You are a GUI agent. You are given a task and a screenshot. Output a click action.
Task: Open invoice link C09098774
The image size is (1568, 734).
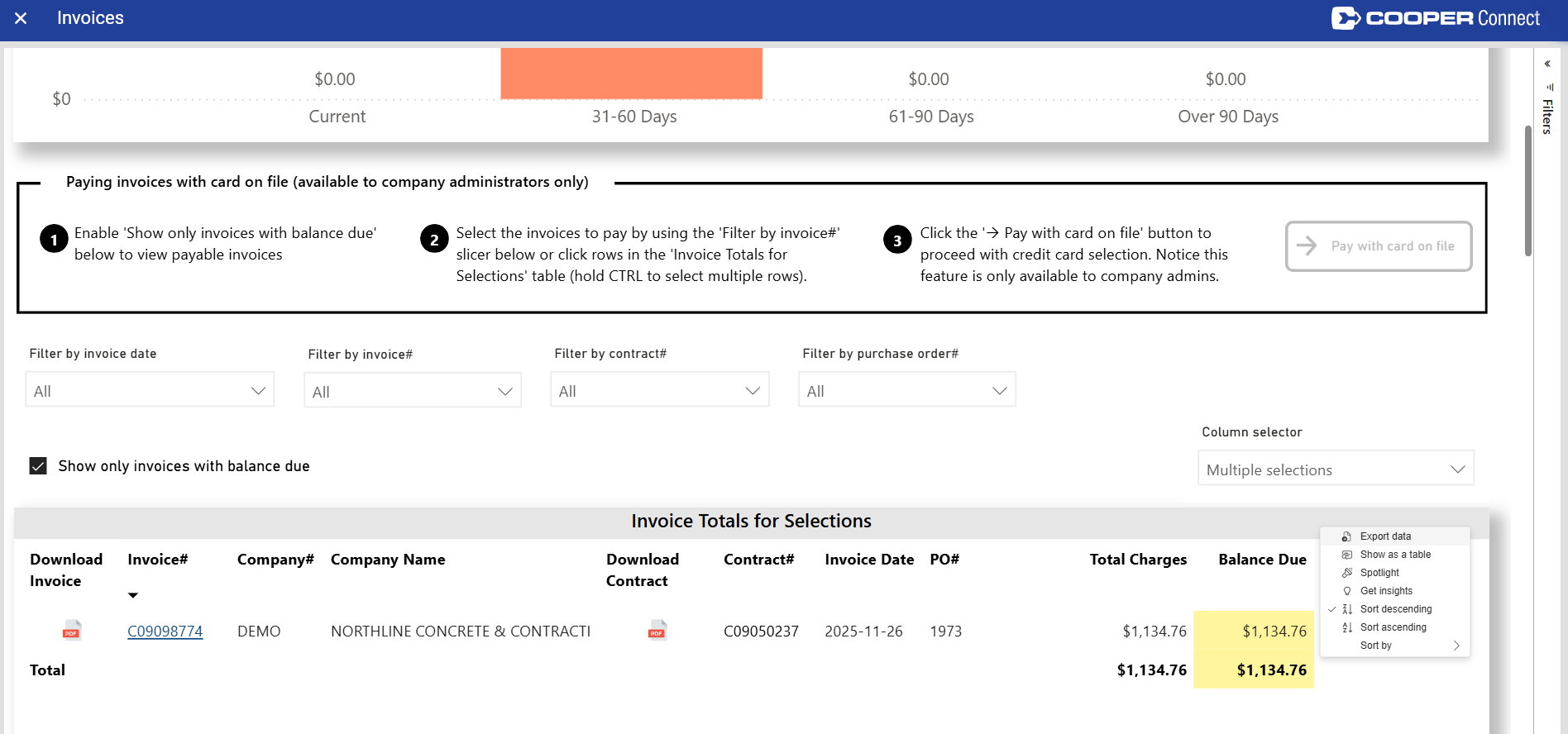click(x=165, y=632)
